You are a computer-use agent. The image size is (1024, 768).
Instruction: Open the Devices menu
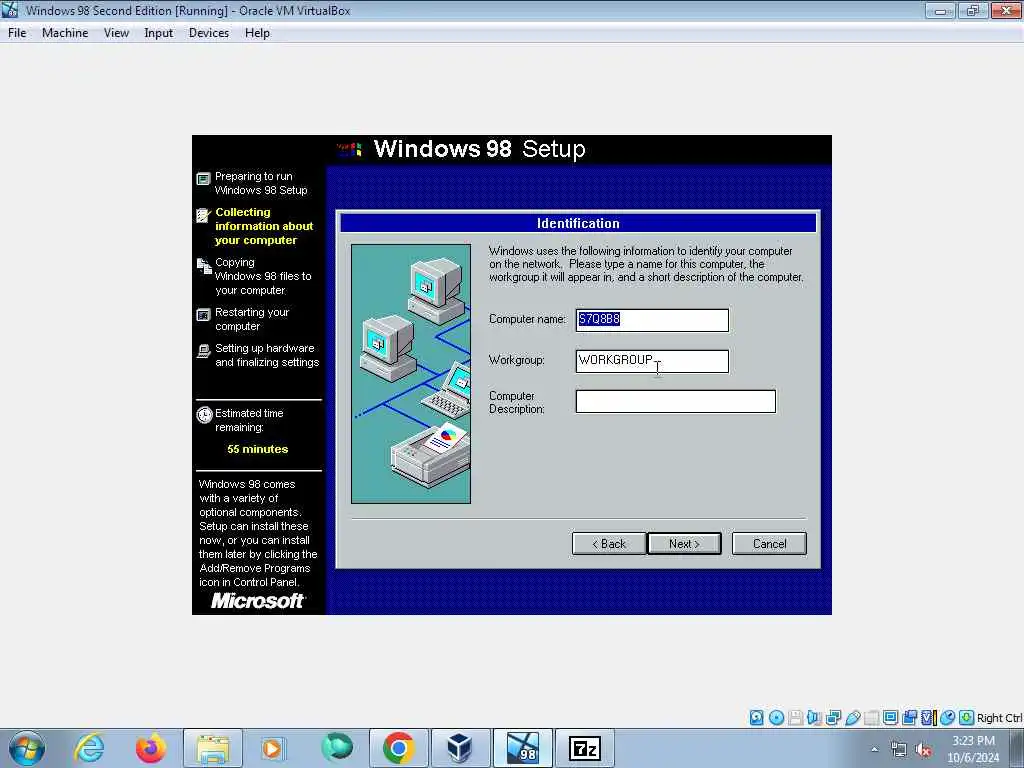[x=209, y=33]
